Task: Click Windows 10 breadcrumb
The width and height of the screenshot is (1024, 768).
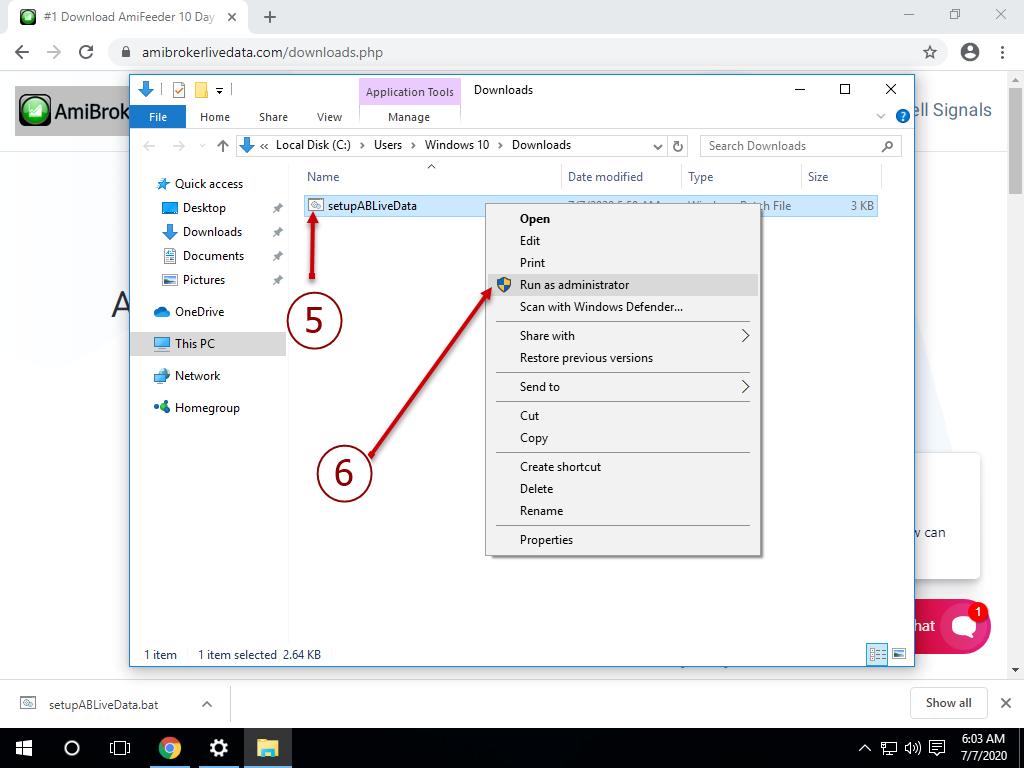Action: pyautogui.click(x=456, y=145)
